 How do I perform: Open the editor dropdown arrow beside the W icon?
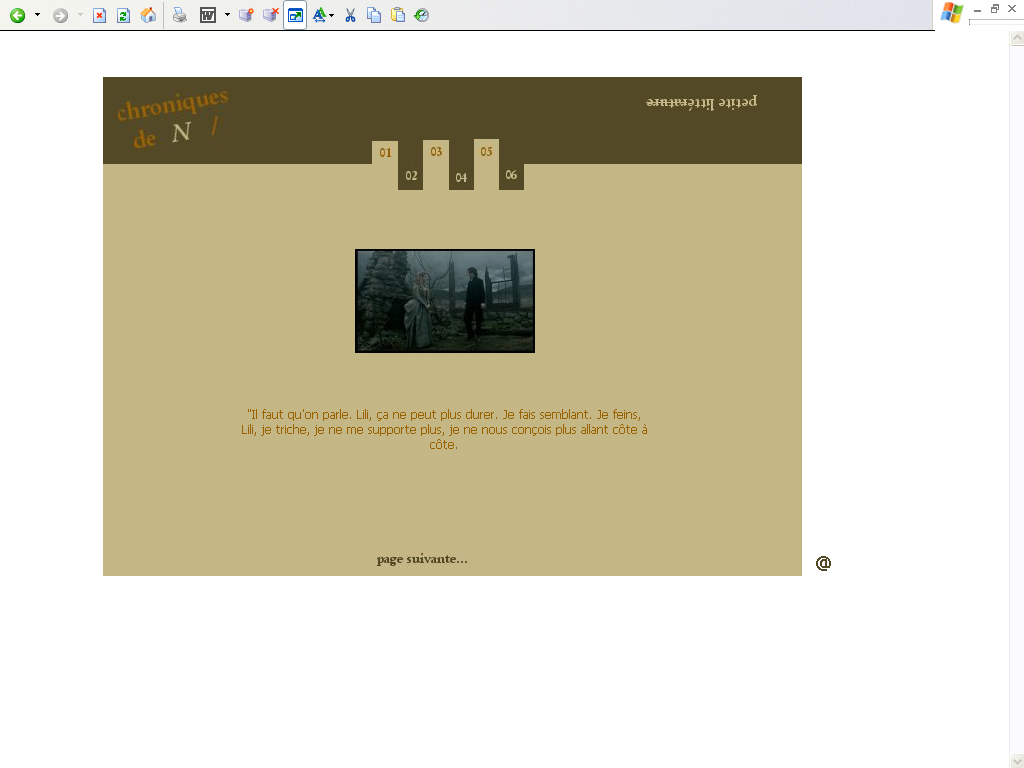[x=227, y=14]
